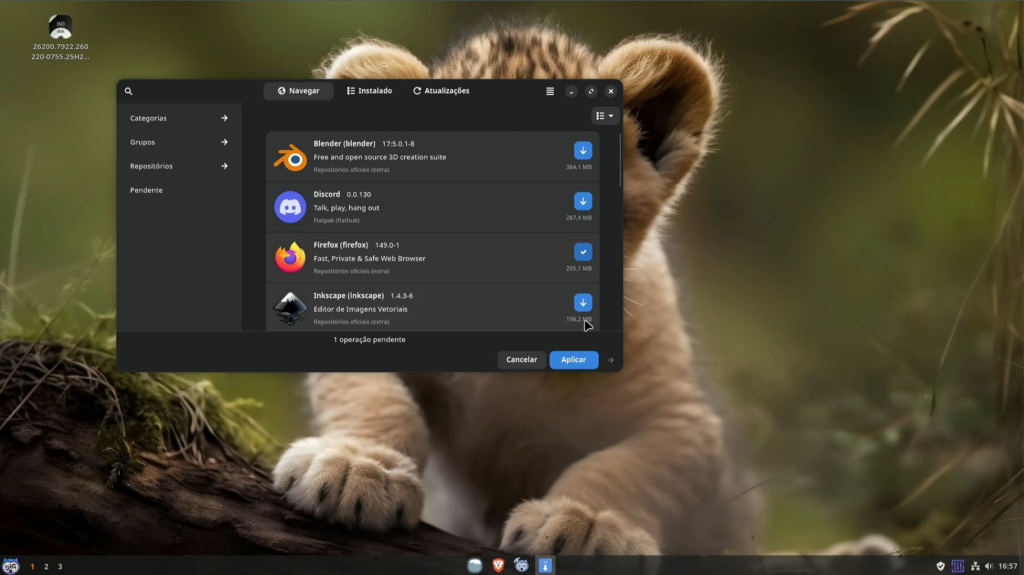Click the Inkscape app icon
The image size is (1024, 575).
[290, 308]
